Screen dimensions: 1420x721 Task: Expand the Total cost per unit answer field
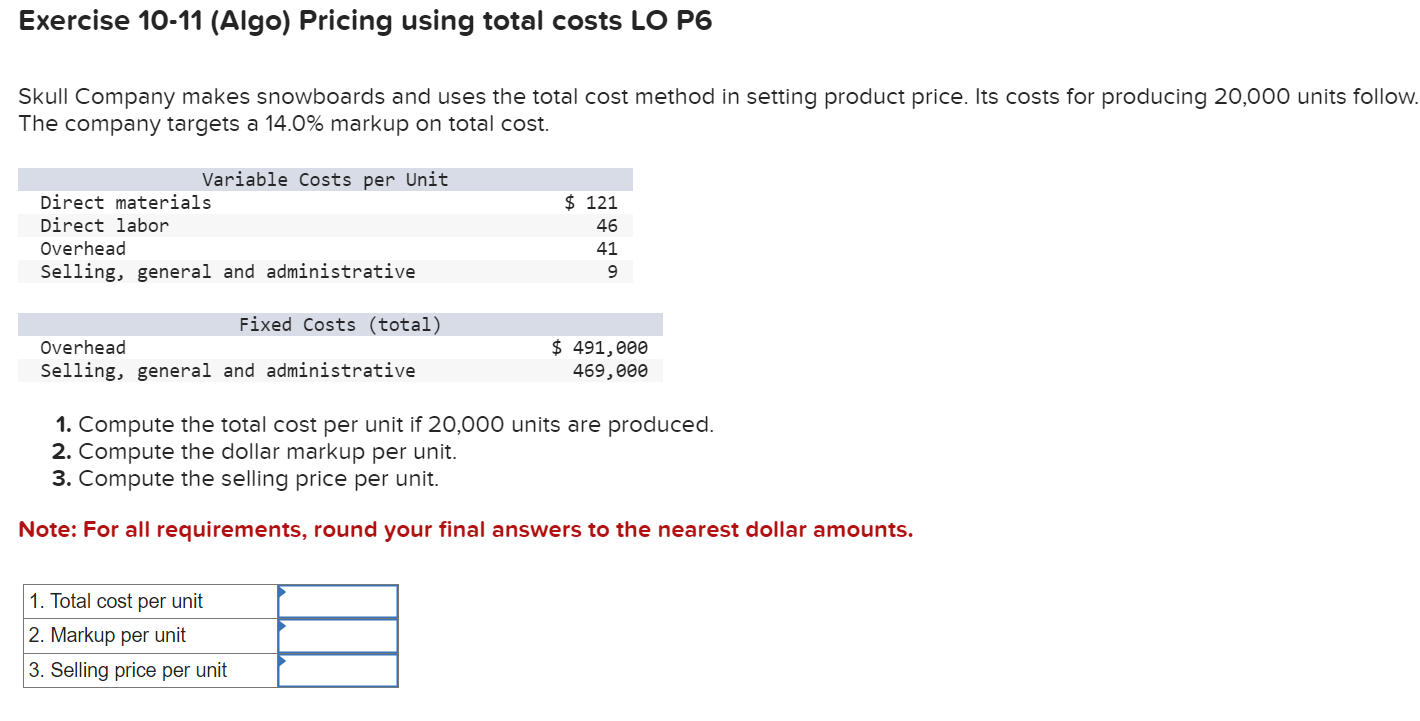click(338, 600)
